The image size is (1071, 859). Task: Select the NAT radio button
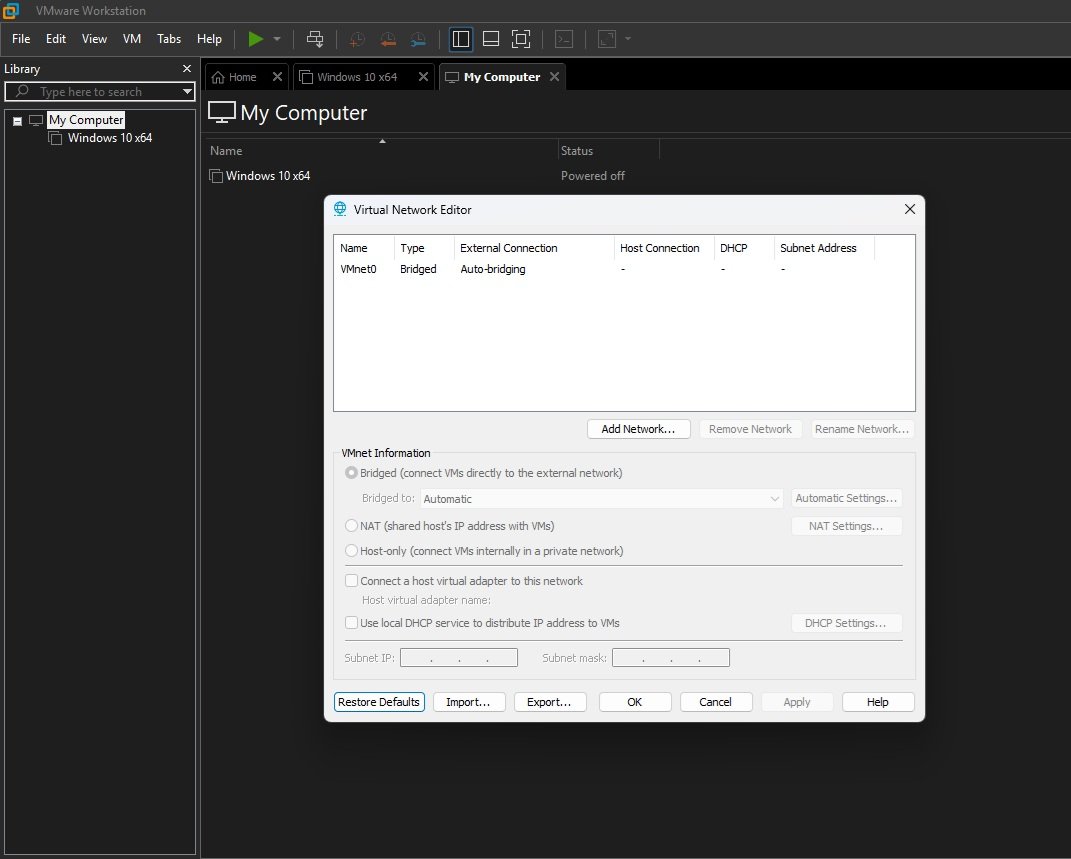pos(351,526)
